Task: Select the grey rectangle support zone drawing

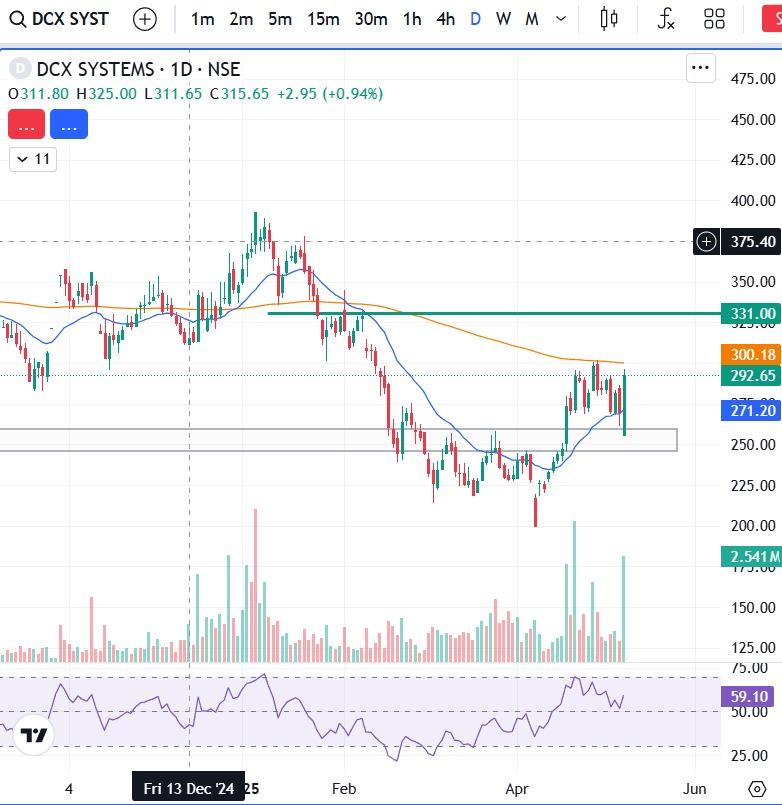Action: 339,440
